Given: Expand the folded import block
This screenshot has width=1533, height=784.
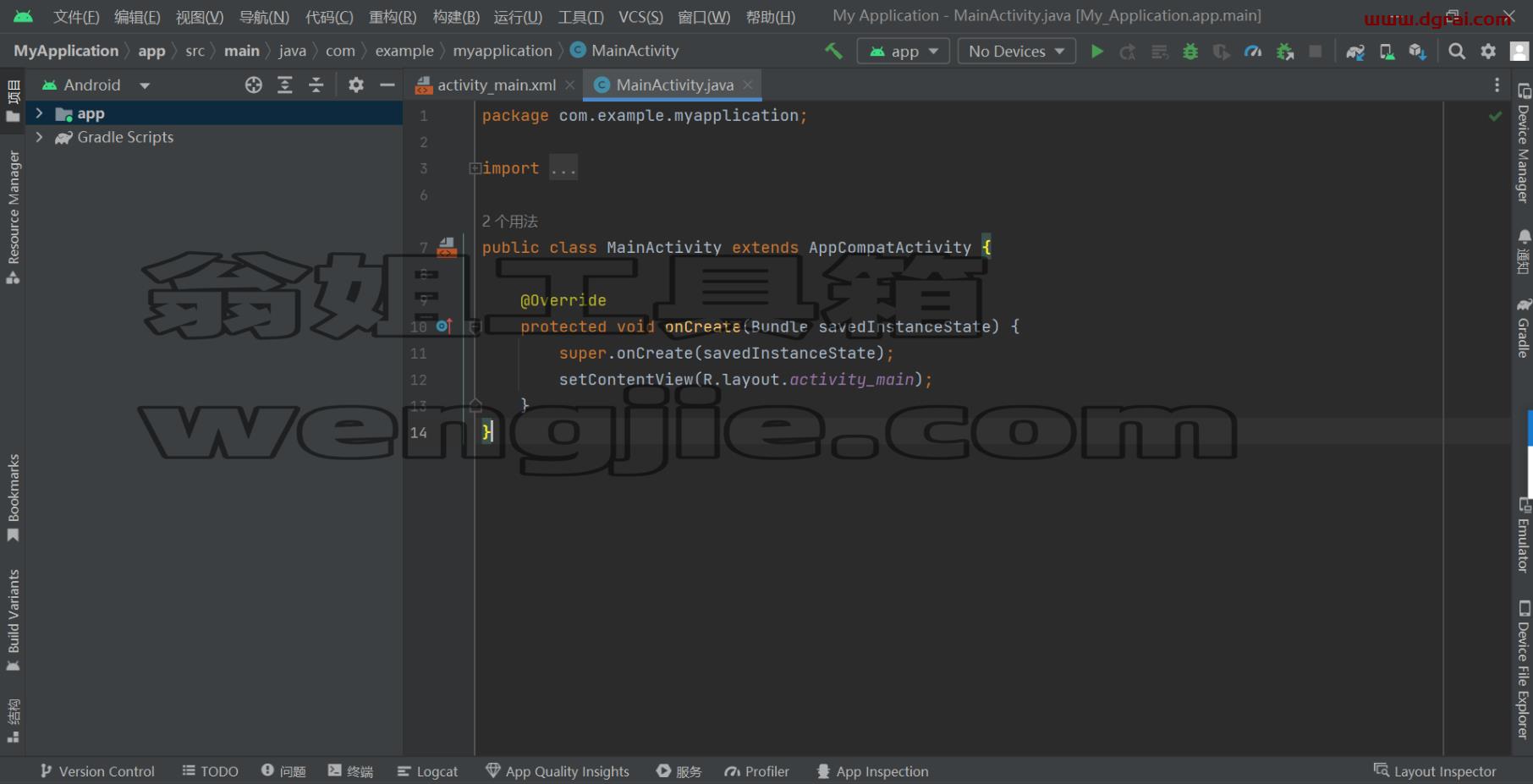Looking at the screenshot, I should 475,168.
